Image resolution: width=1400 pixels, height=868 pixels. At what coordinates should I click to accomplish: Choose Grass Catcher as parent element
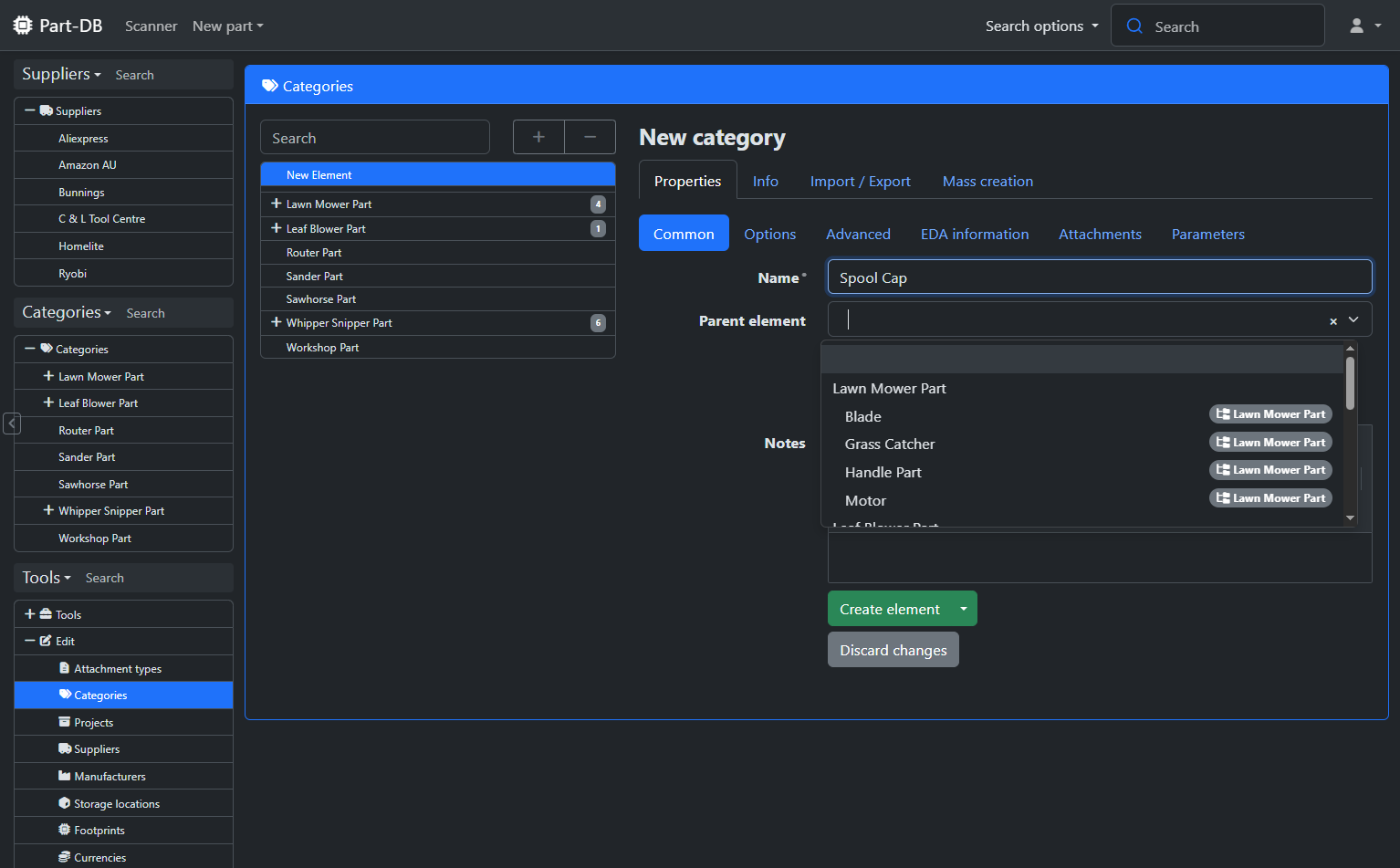(x=1083, y=444)
